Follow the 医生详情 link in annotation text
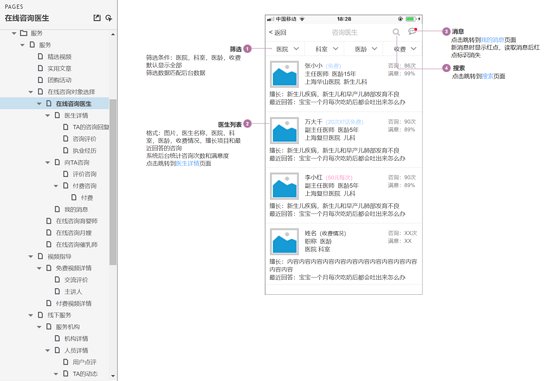 click(187, 164)
